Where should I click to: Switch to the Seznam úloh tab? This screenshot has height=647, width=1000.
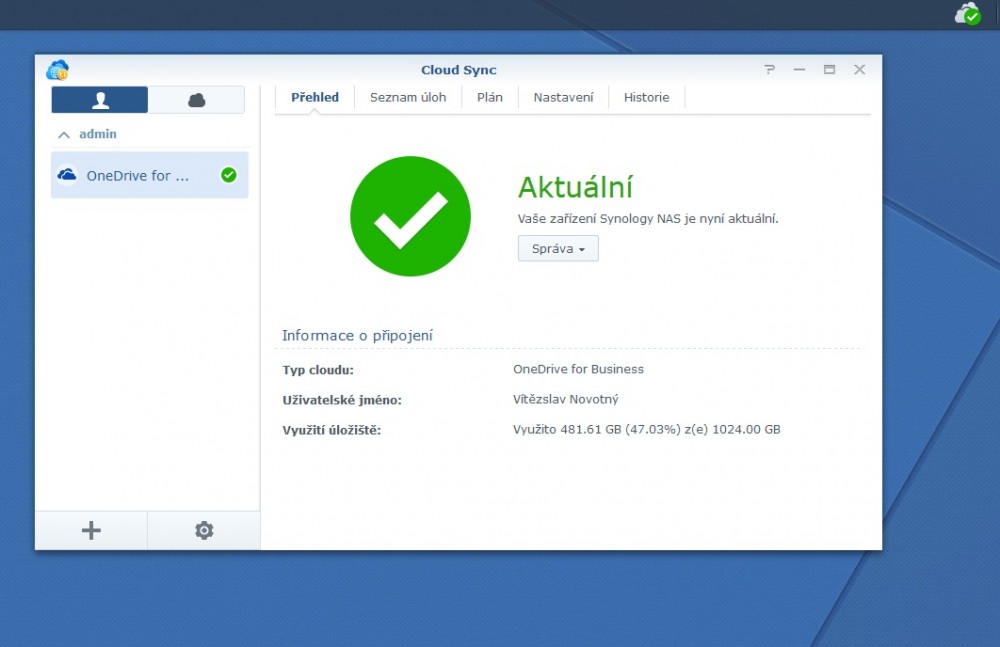[x=408, y=97]
